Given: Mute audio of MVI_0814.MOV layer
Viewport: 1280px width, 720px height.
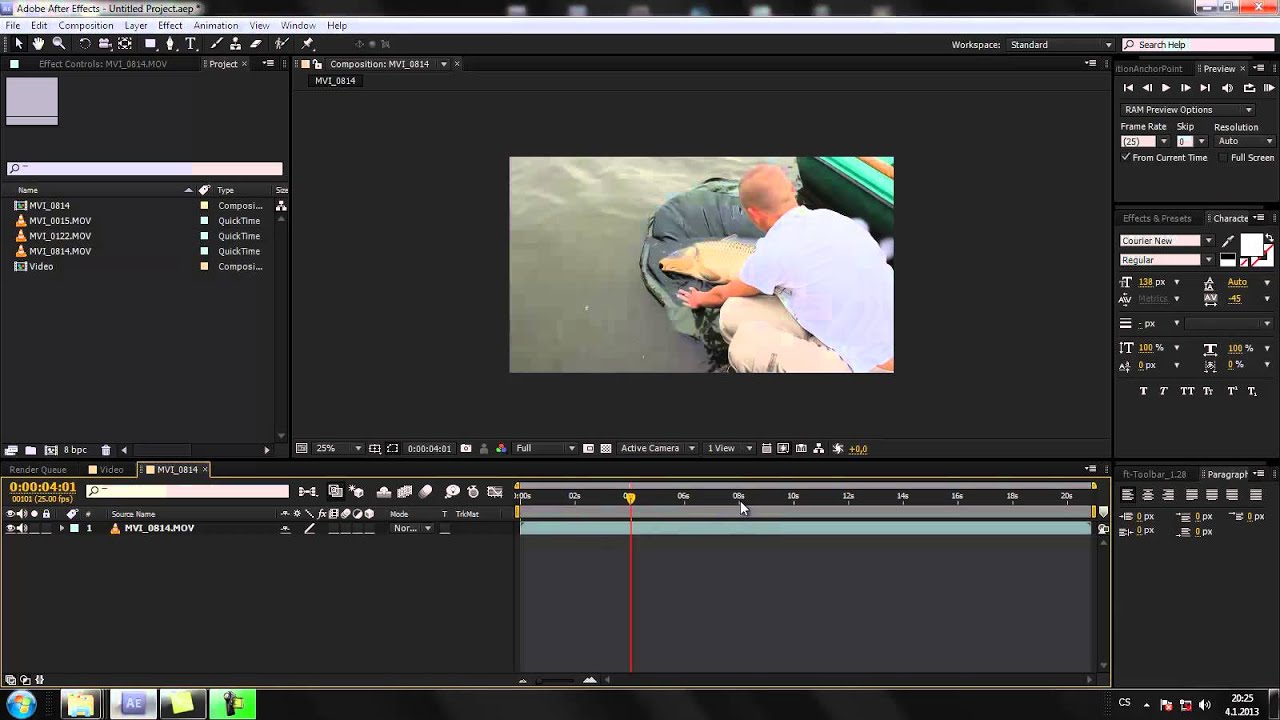Looking at the screenshot, I should click(22, 528).
